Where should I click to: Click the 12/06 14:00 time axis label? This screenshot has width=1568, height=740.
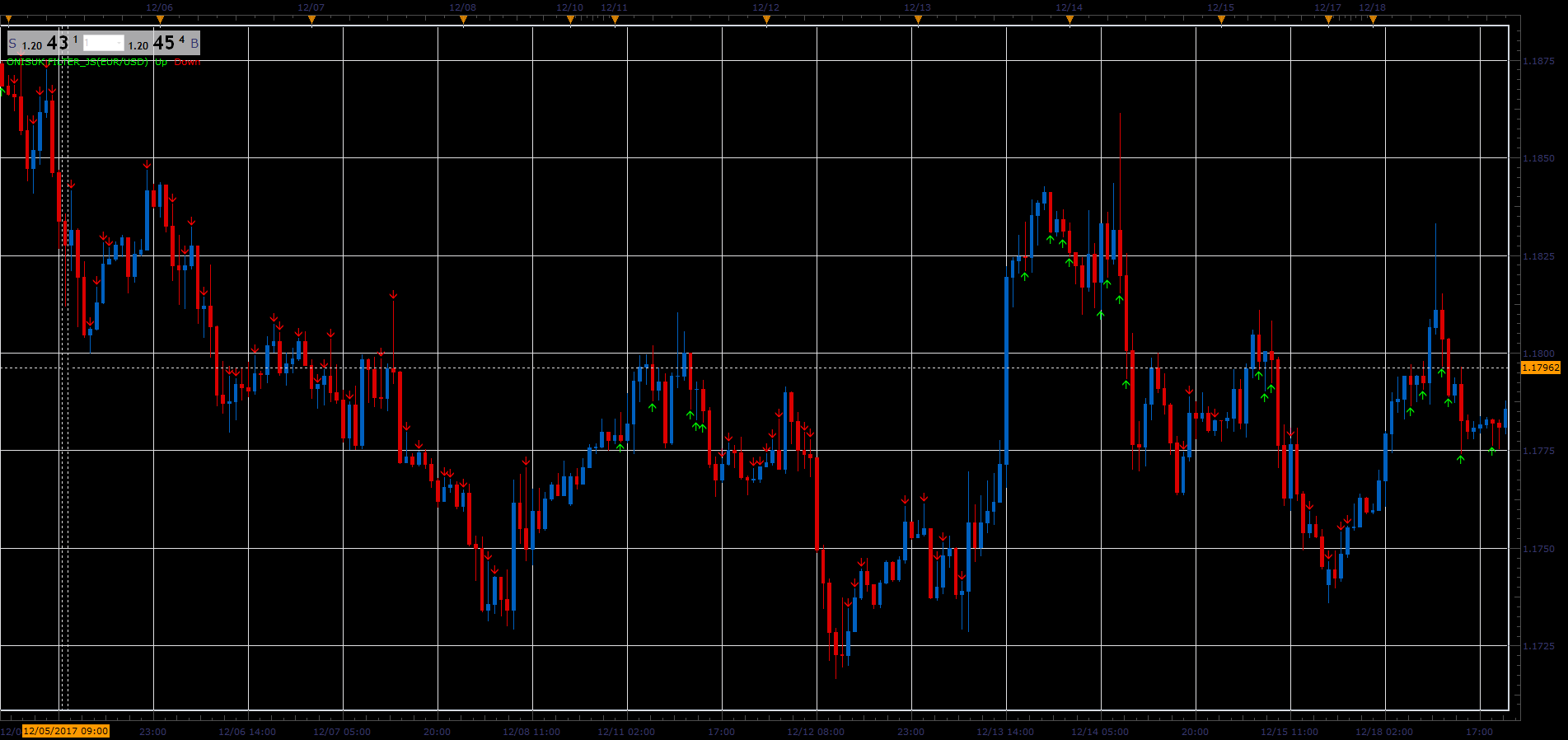click(247, 732)
